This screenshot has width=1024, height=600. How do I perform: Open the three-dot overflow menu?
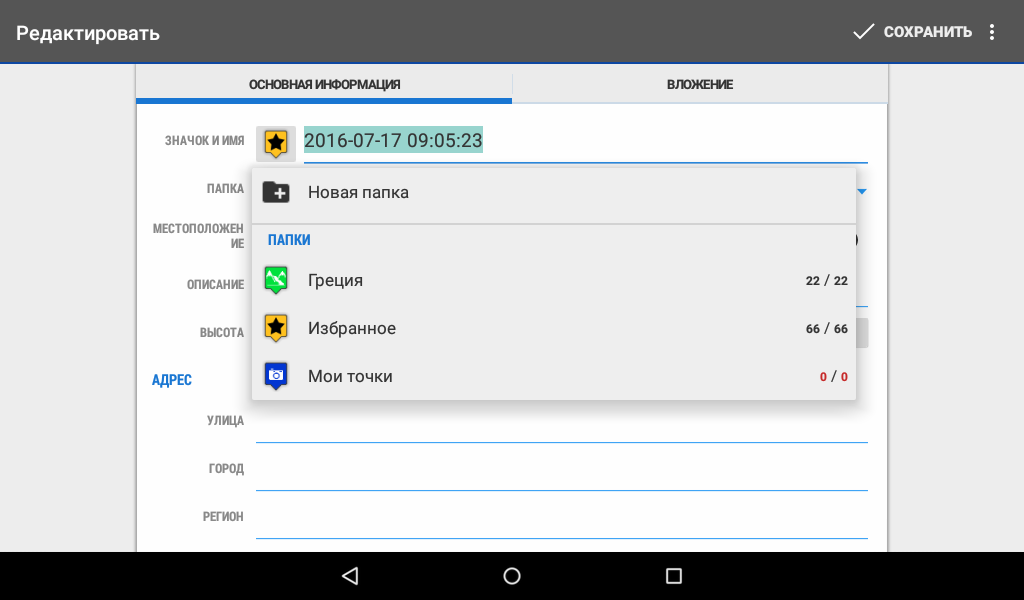[992, 32]
